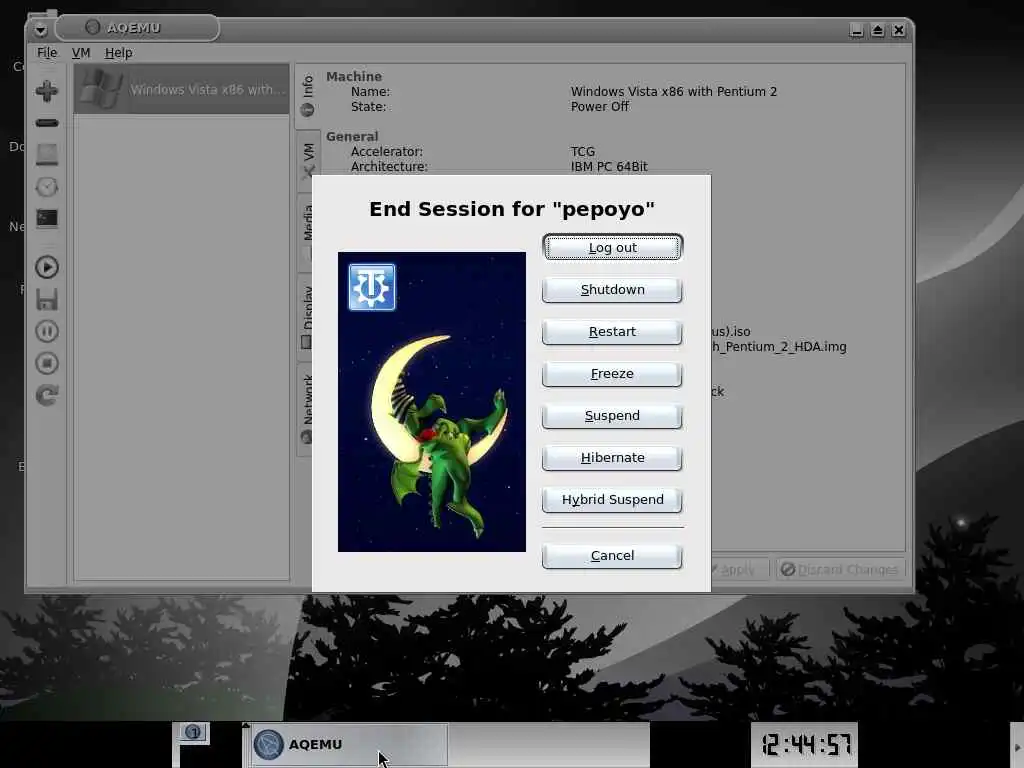Switch to the VM tab
Screen dimensions: 1024x768
pyautogui.click(x=307, y=161)
